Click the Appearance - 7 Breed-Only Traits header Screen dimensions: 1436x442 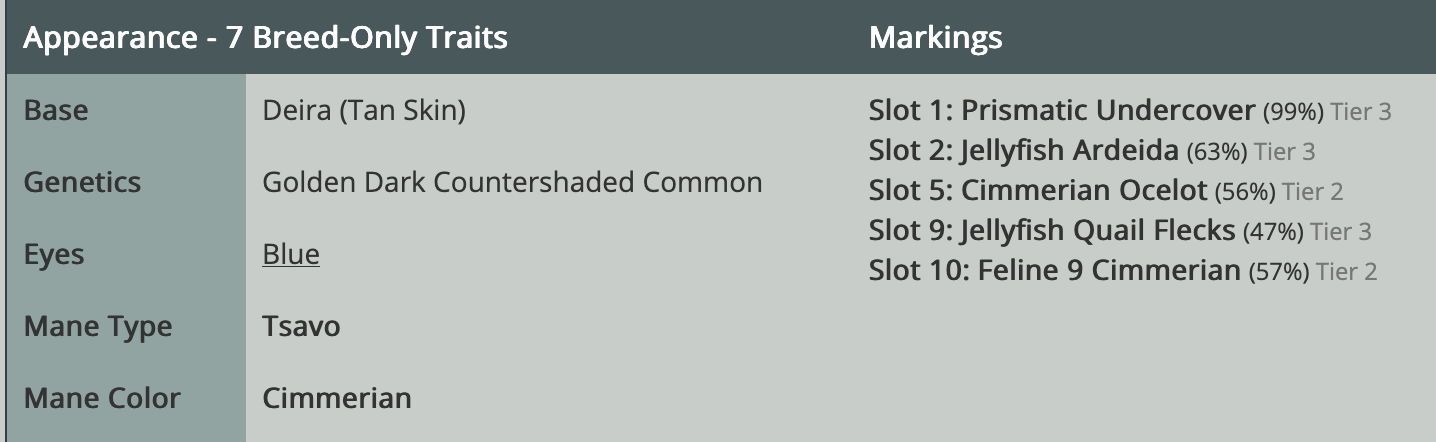pyautogui.click(x=265, y=38)
